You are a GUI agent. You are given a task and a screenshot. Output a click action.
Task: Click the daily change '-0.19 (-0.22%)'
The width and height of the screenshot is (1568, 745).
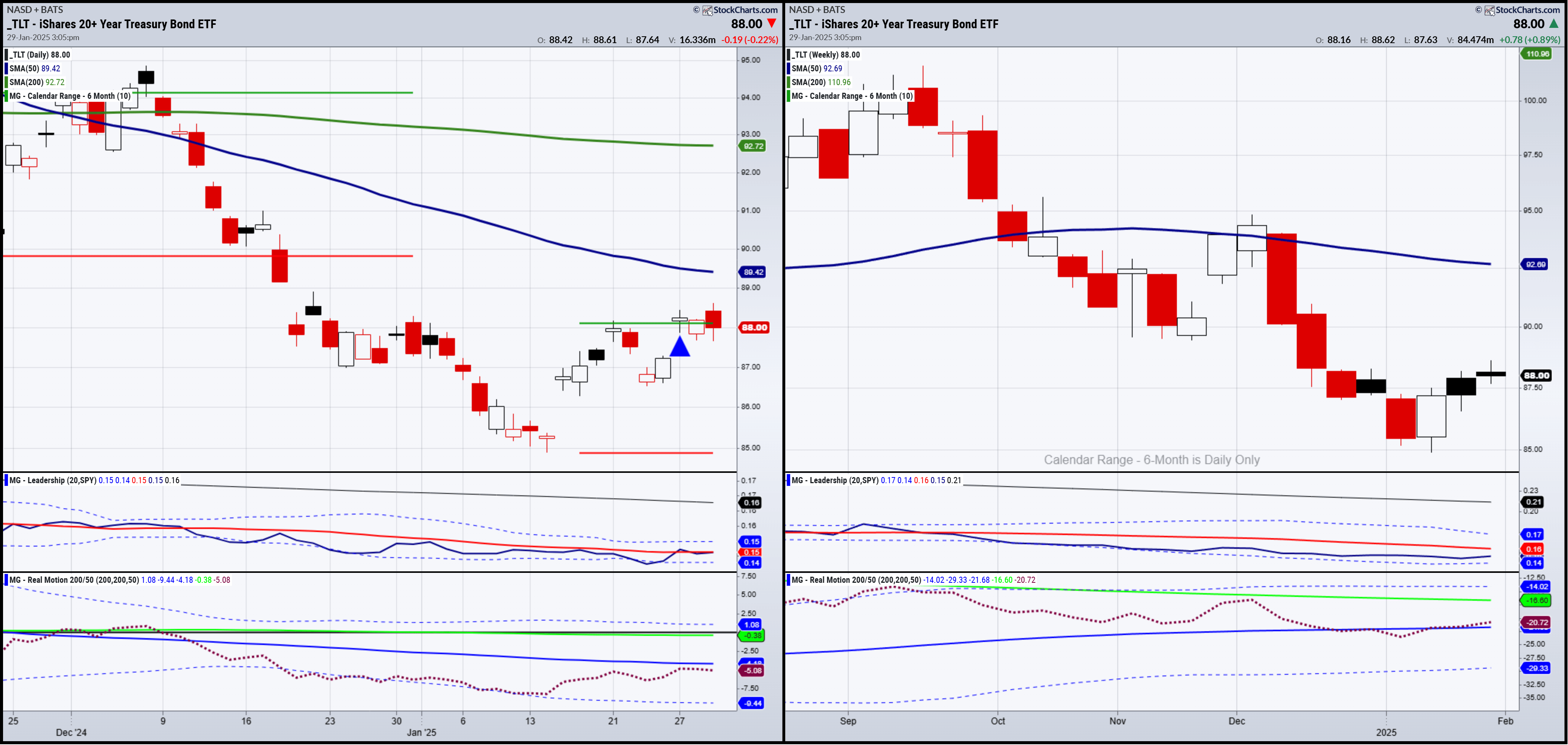(x=750, y=40)
